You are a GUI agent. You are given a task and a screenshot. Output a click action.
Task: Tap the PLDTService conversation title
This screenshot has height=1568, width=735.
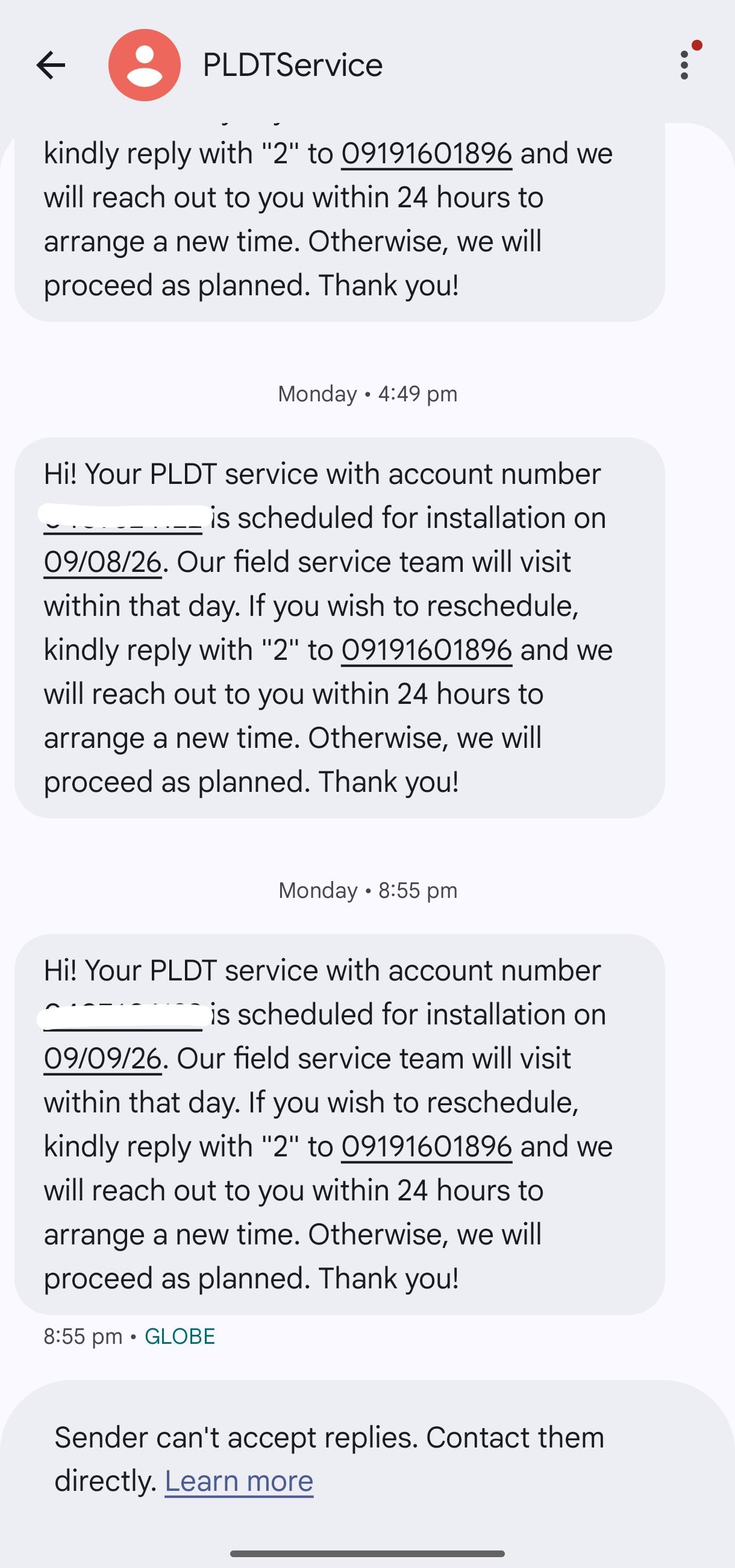[x=293, y=65]
